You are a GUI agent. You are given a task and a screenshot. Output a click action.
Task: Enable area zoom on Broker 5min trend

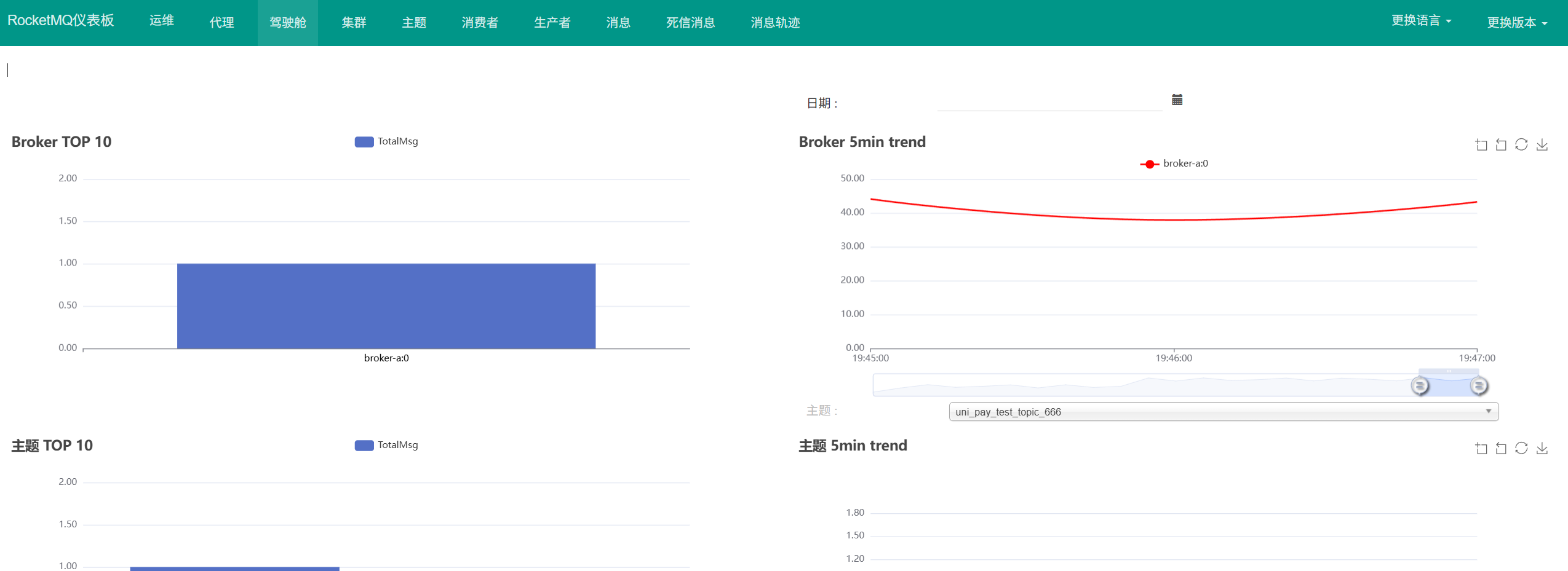pyautogui.click(x=1481, y=144)
